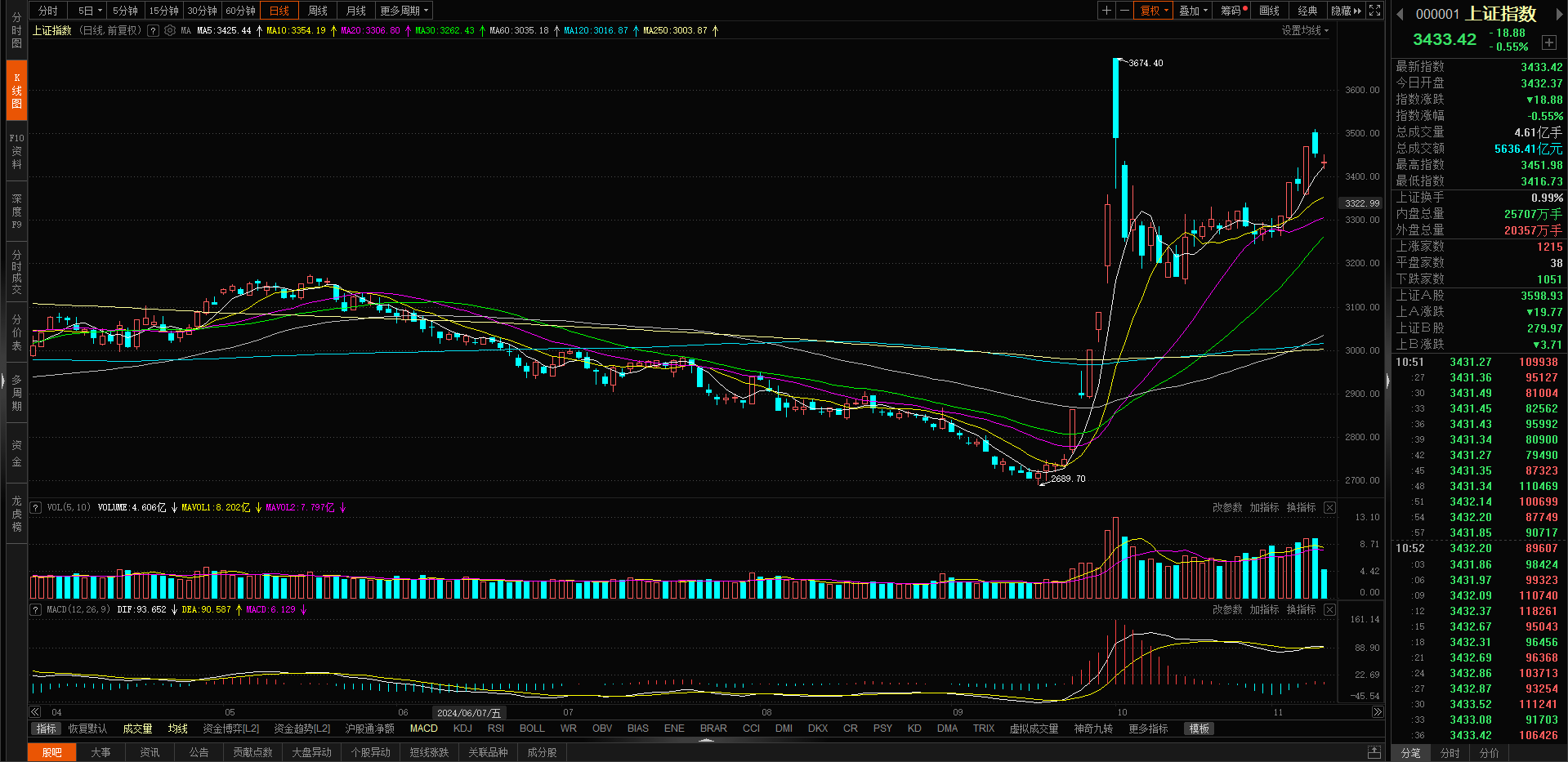Open the MA settings gear icon
The height and width of the screenshot is (762, 1568).
click(x=170, y=30)
